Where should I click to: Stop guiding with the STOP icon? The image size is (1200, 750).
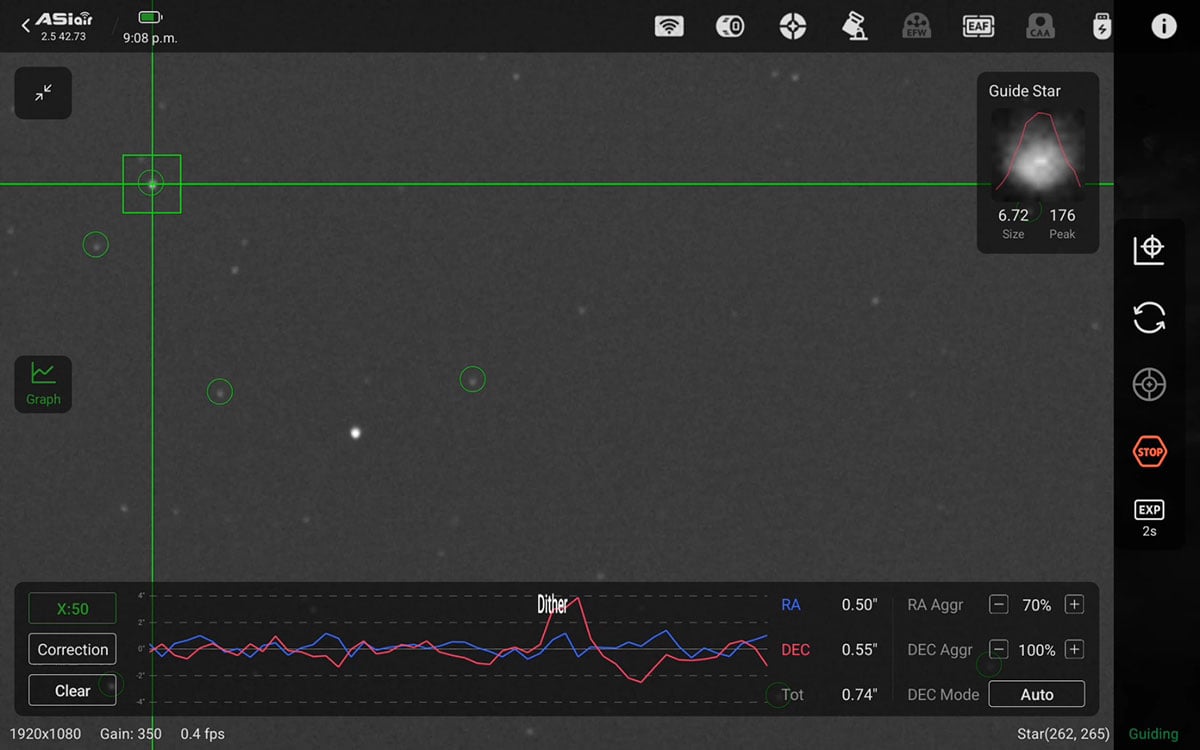click(1148, 451)
